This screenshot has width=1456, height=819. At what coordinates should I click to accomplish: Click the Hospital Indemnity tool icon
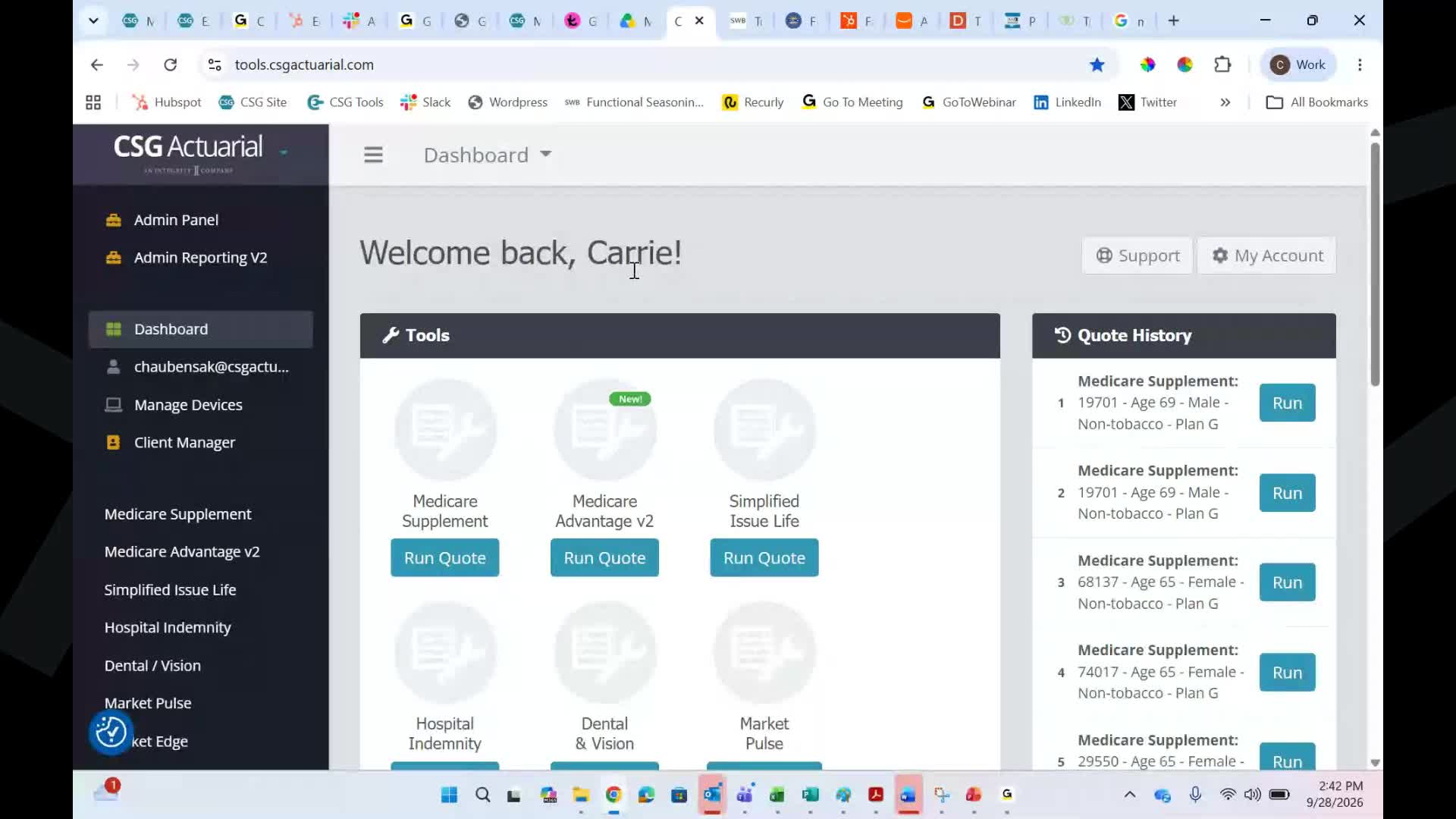(x=445, y=653)
